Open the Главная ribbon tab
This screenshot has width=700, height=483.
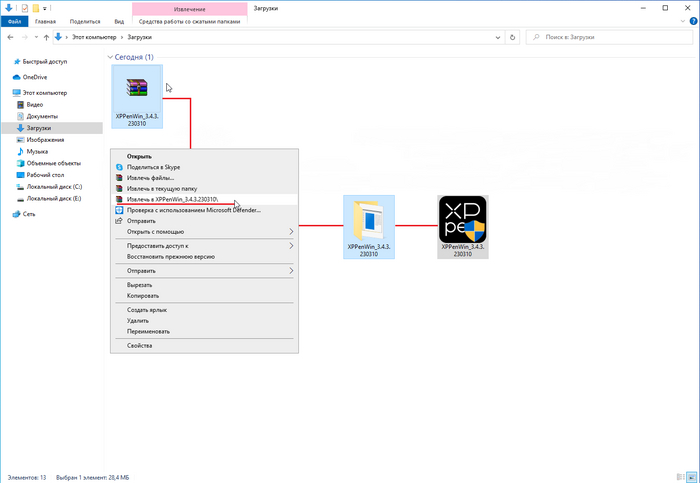(46, 21)
